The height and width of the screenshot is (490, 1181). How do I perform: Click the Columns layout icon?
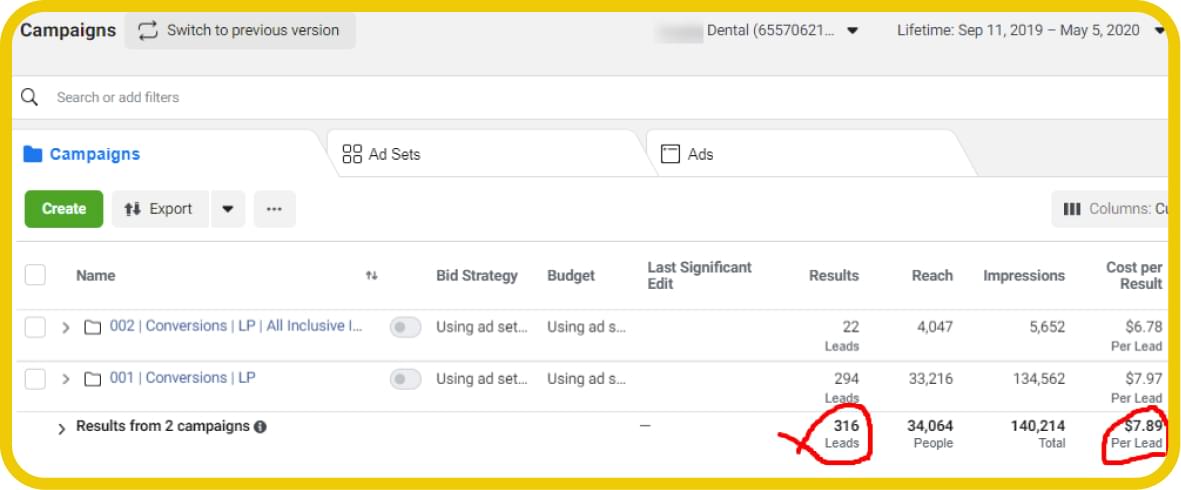tap(1072, 209)
